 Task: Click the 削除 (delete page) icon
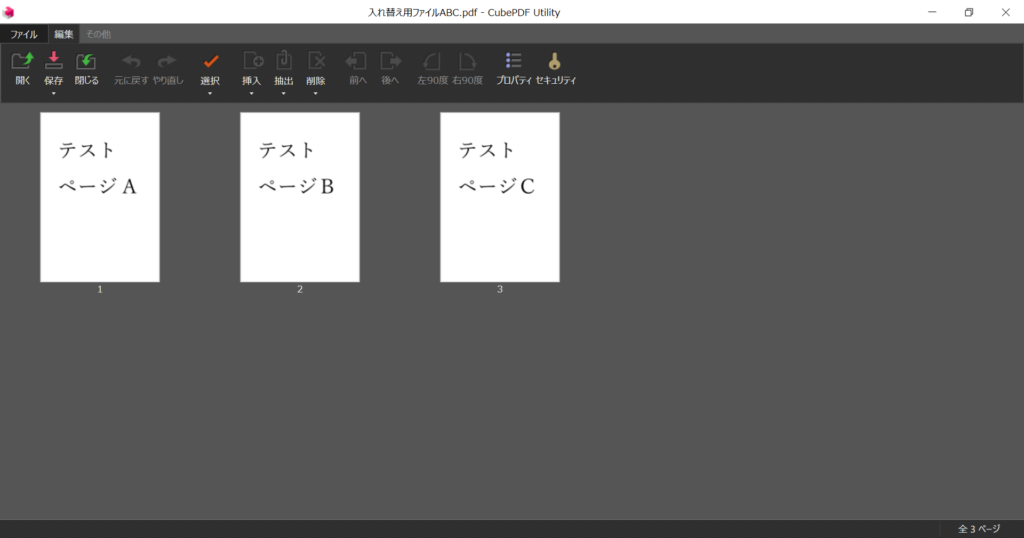(316, 61)
